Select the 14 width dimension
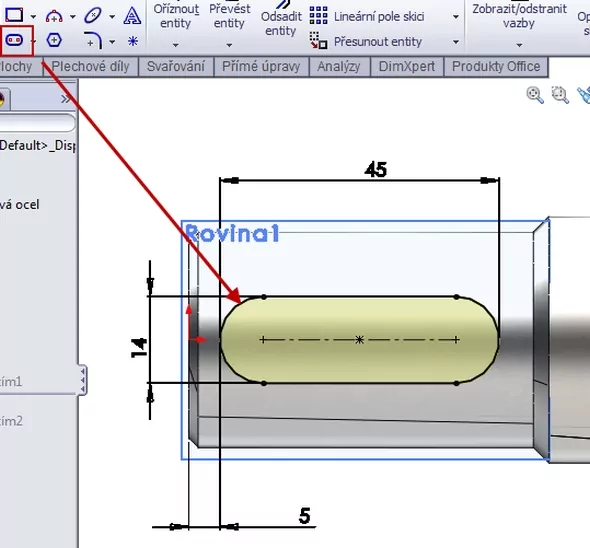This screenshot has width=590, height=548. (x=139, y=347)
